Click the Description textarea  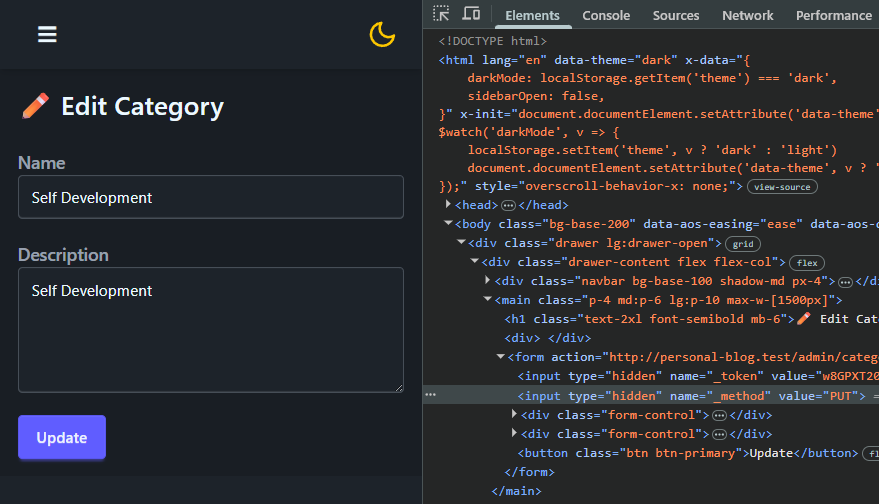pos(211,330)
